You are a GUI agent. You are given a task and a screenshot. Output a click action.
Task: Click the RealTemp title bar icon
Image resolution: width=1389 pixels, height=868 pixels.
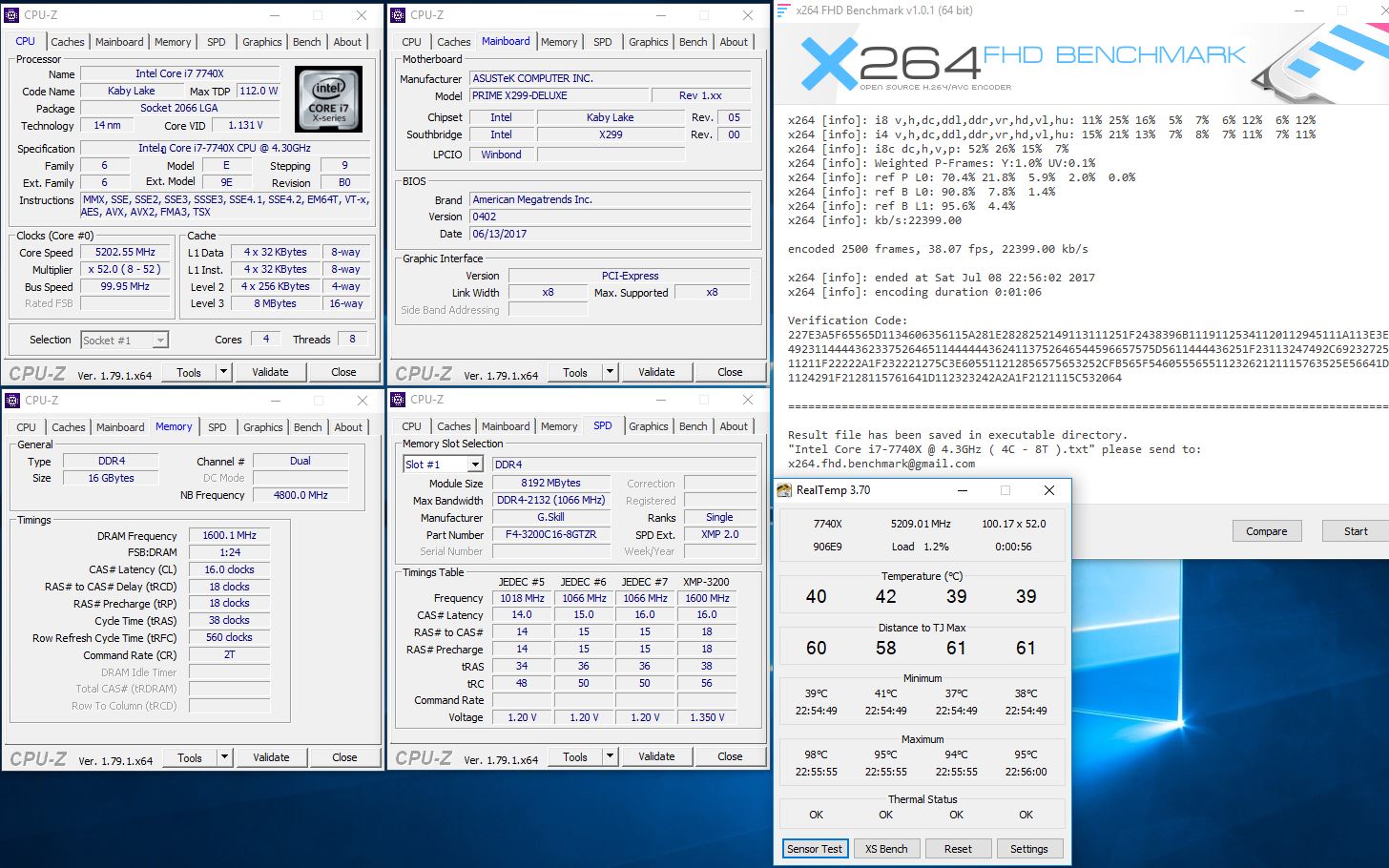point(784,490)
